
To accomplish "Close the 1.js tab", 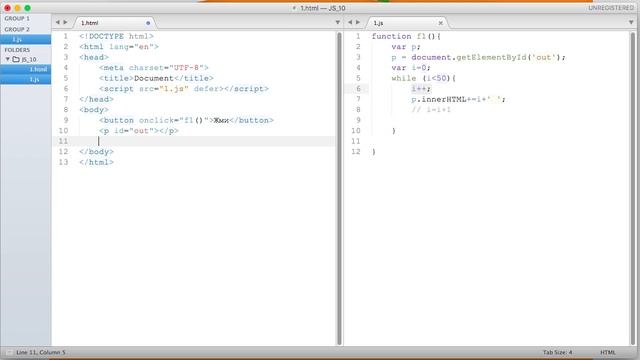I will (440, 23).
